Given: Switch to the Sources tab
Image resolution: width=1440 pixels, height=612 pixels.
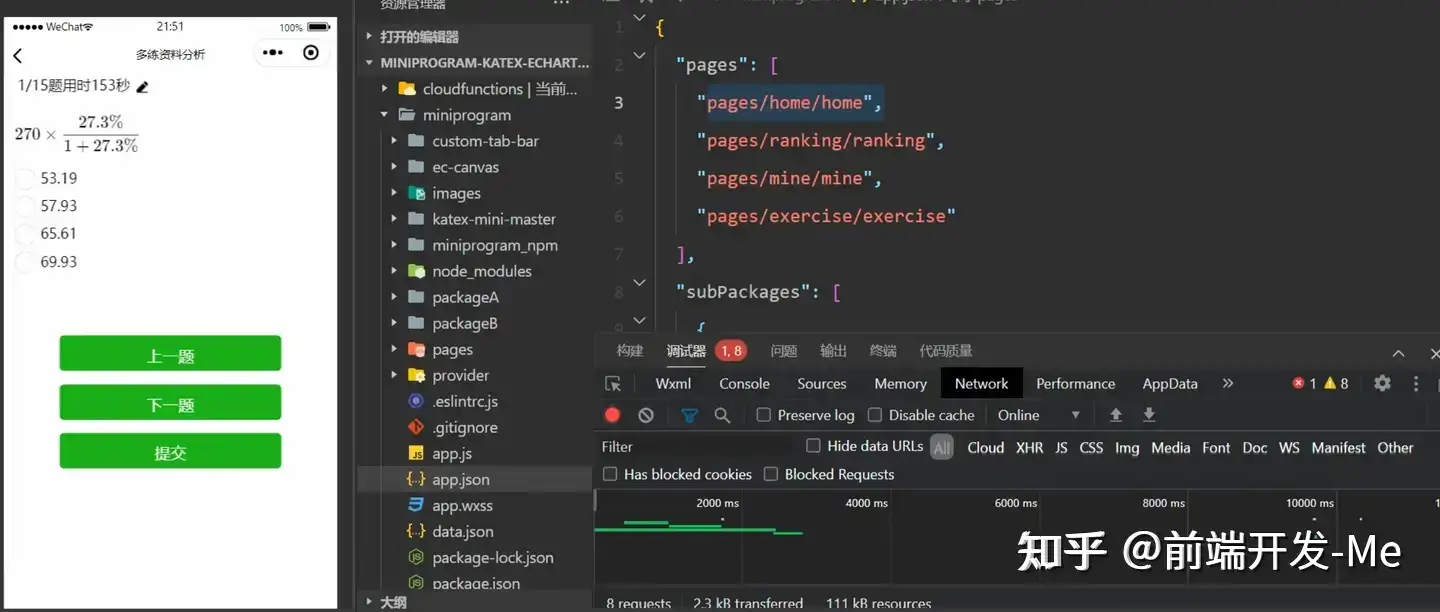Looking at the screenshot, I should pyautogui.click(x=822, y=383).
